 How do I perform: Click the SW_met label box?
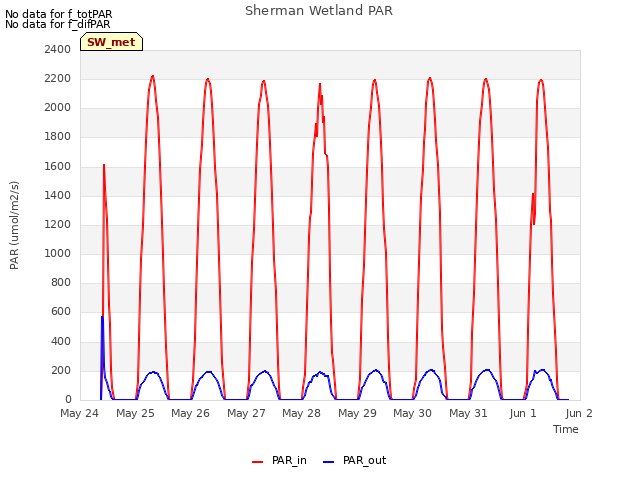(111, 42)
